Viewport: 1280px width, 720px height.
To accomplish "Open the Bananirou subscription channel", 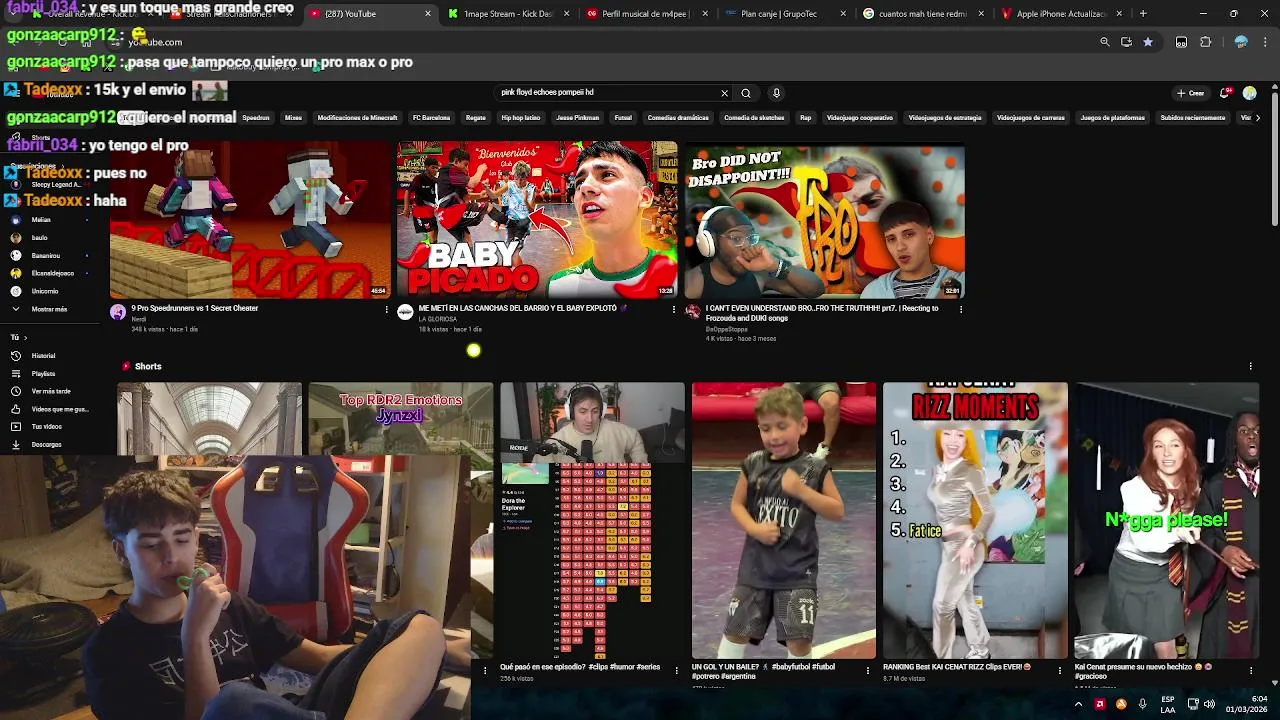I will pos(46,255).
